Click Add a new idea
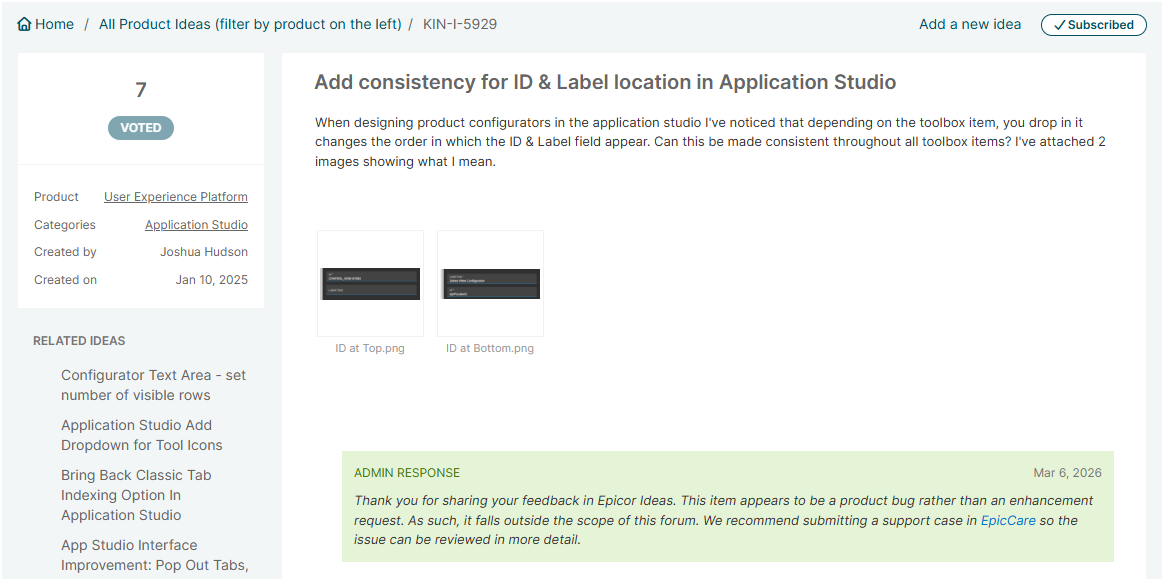 coord(970,24)
